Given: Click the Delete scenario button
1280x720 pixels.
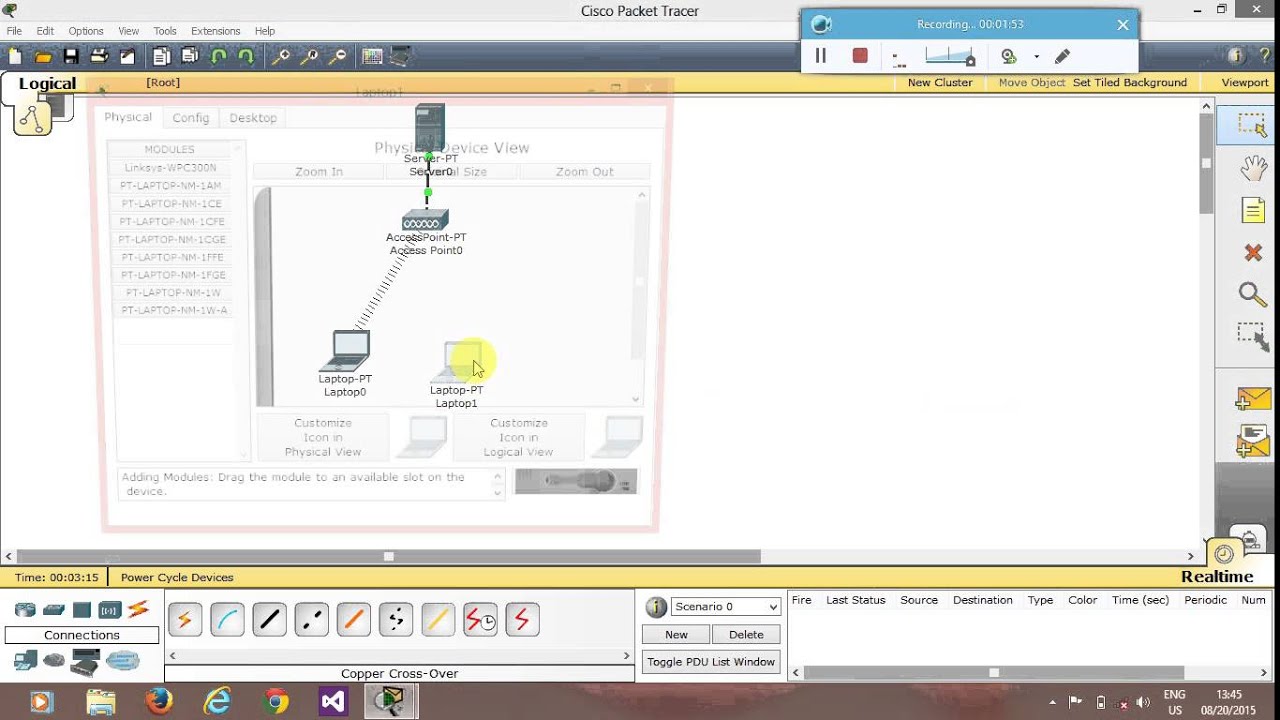Looking at the screenshot, I should [x=746, y=634].
